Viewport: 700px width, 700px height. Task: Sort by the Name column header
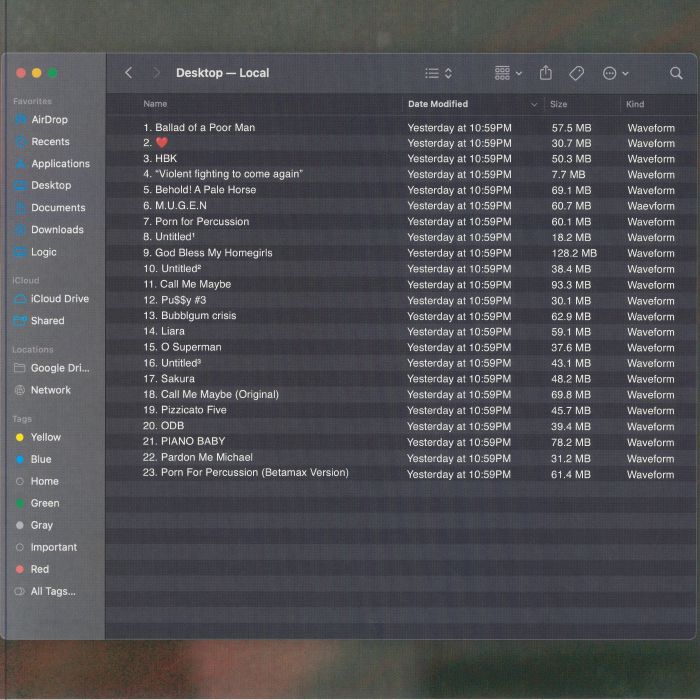[x=155, y=104]
